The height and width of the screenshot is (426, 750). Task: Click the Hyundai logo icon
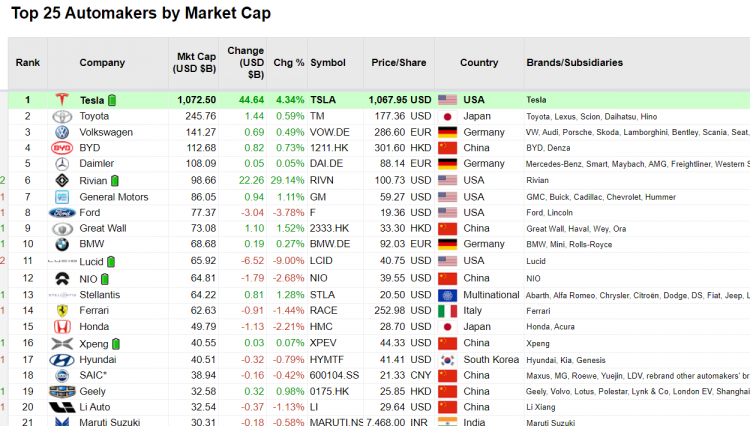(x=62, y=360)
